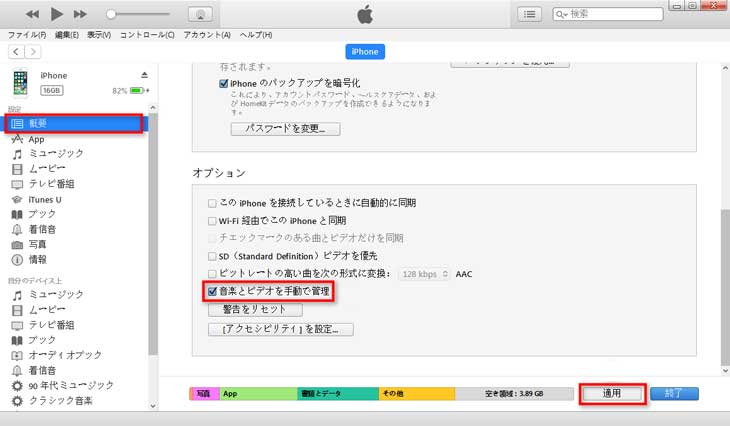Open 編集(E) menu
Viewport: 730px width, 426px height.
click(67, 35)
